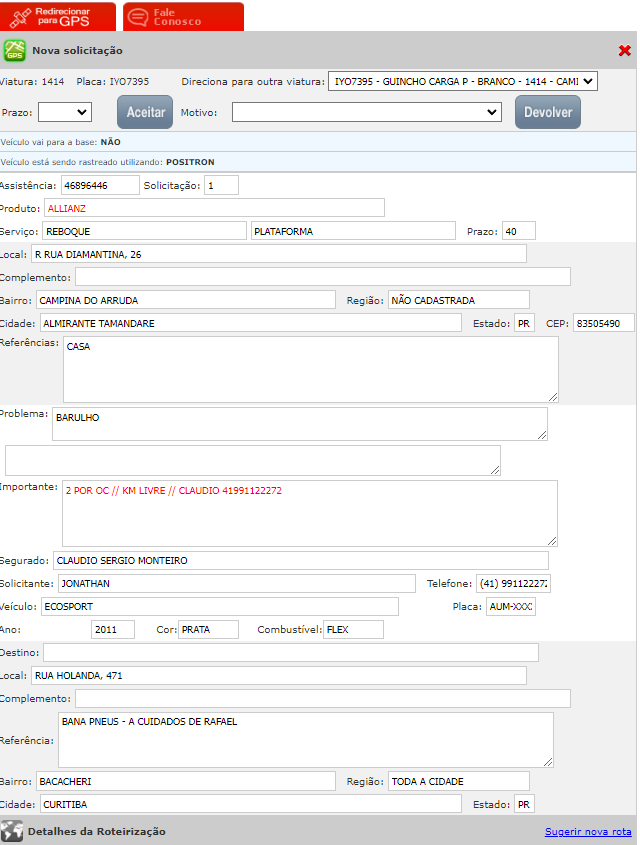640x845 pixels.
Task: Click the green GPS icon beside Nova solicitação
Action: [14, 50]
